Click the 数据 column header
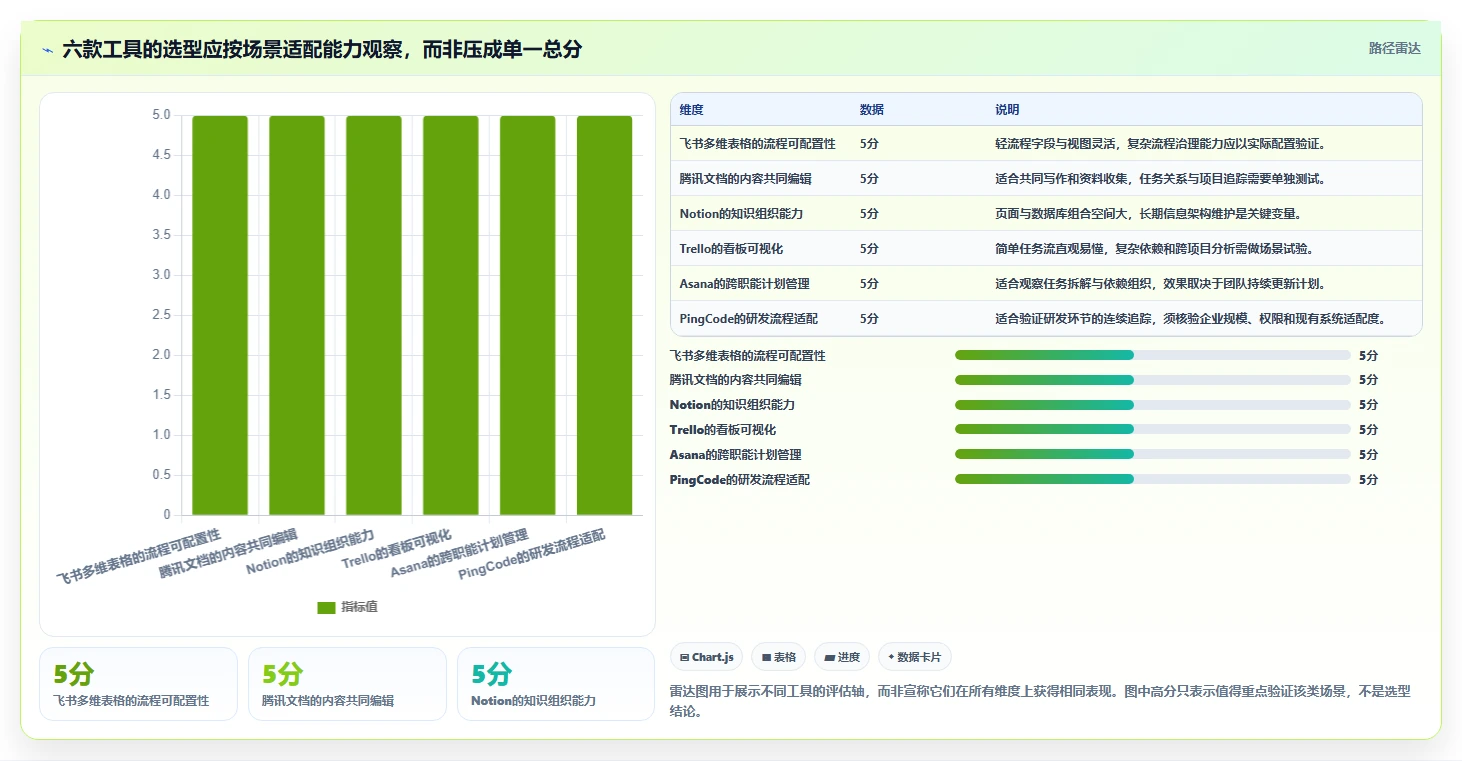 coord(871,110)
